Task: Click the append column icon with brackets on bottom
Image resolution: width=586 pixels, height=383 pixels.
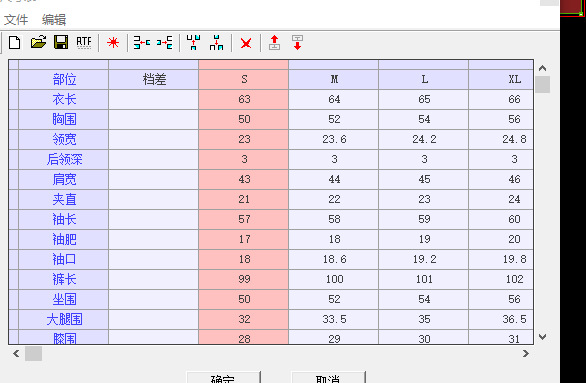Action: click(216, 43)
